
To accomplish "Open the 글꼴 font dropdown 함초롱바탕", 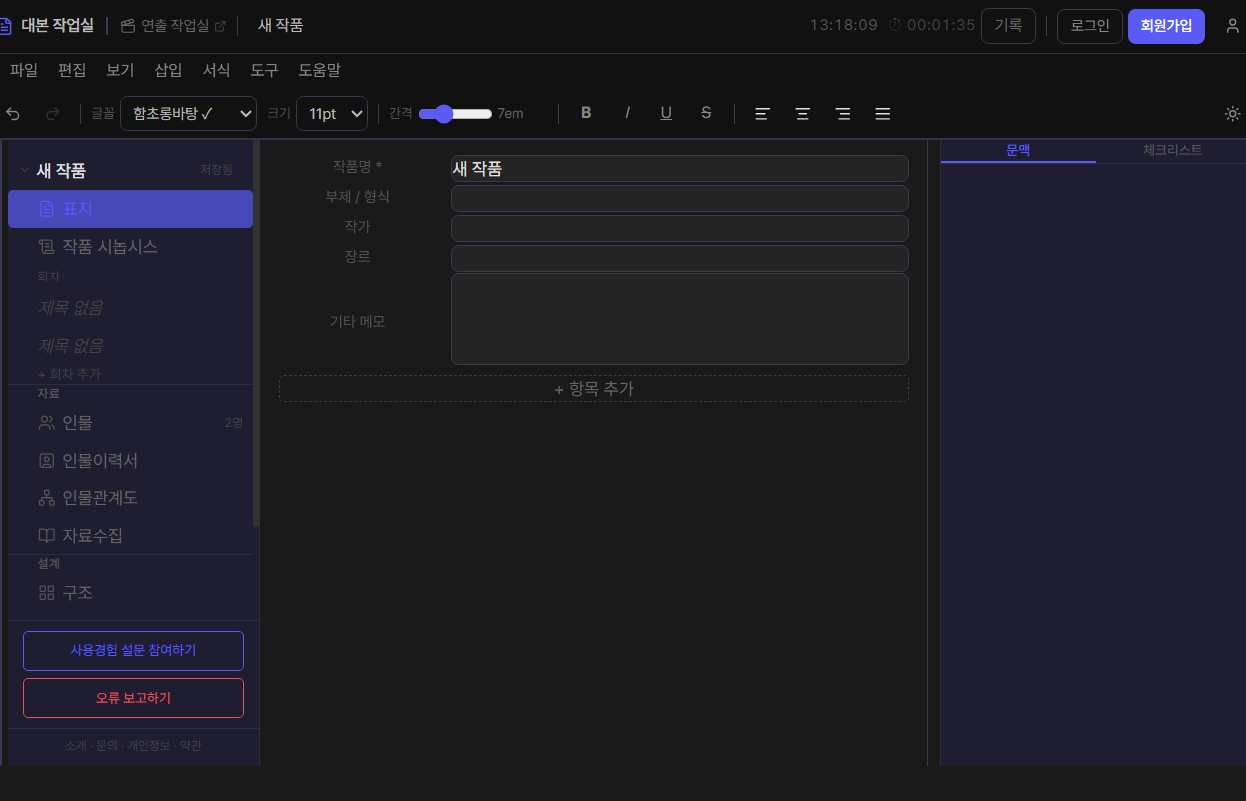I will pyautogui.click(x=189, y=114).
